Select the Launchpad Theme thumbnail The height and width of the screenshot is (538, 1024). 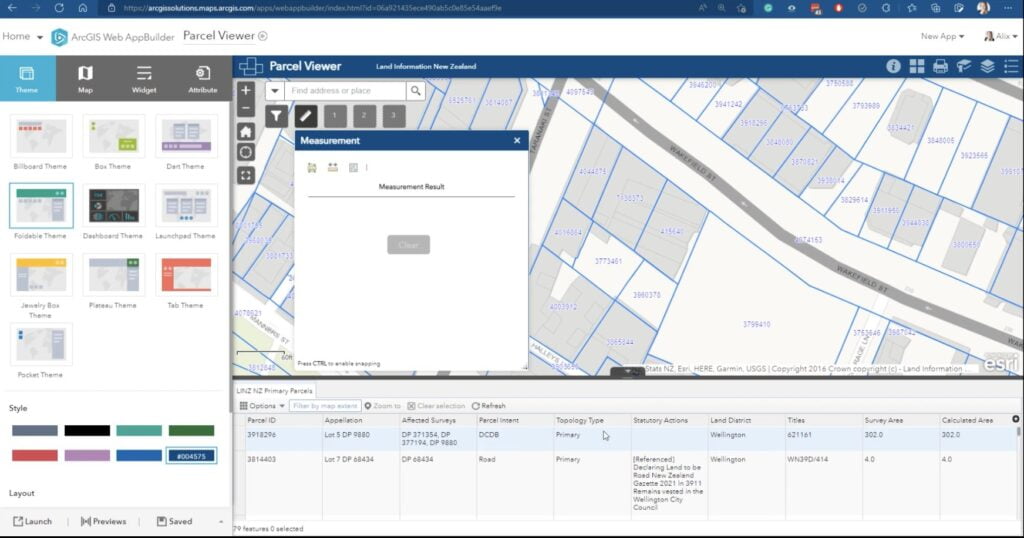pos(185,206)
